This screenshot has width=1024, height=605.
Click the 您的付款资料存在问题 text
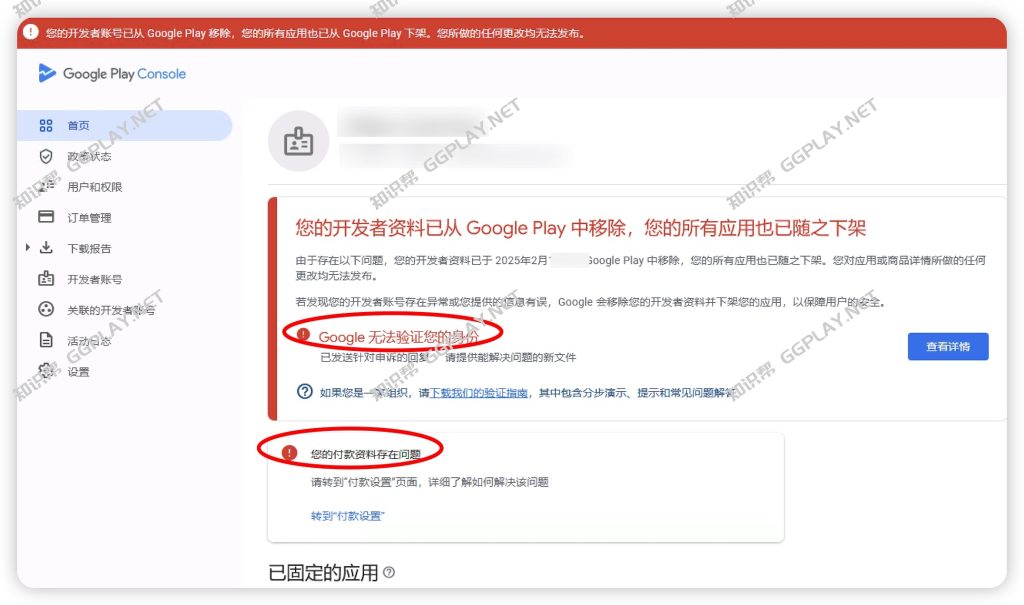366,454
